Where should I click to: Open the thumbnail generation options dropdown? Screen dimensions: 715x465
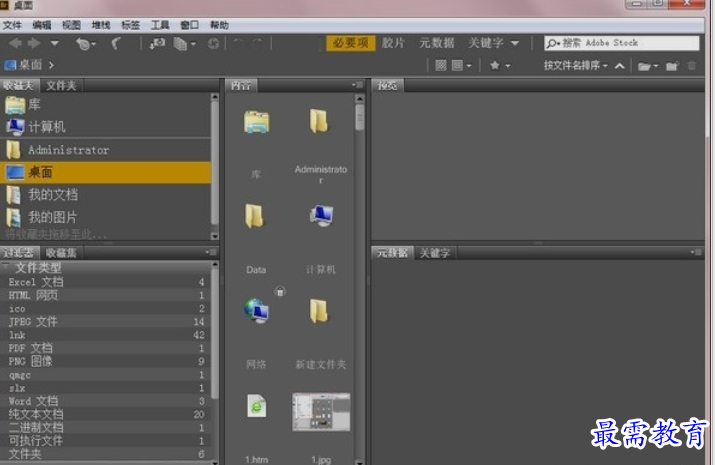pyautogui.click(x=461, y=66)
